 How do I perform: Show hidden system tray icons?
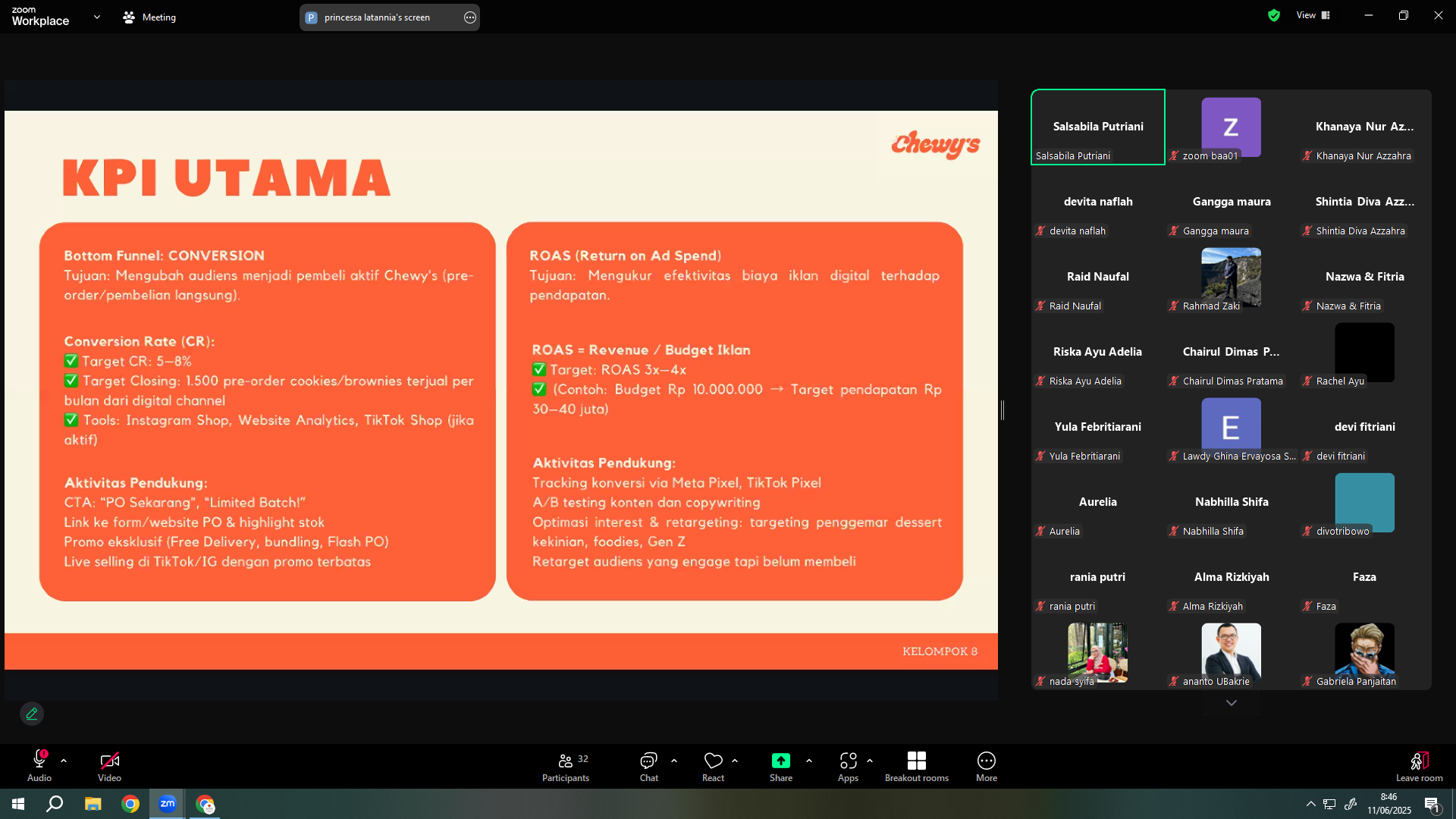[x=1310, y=804]
